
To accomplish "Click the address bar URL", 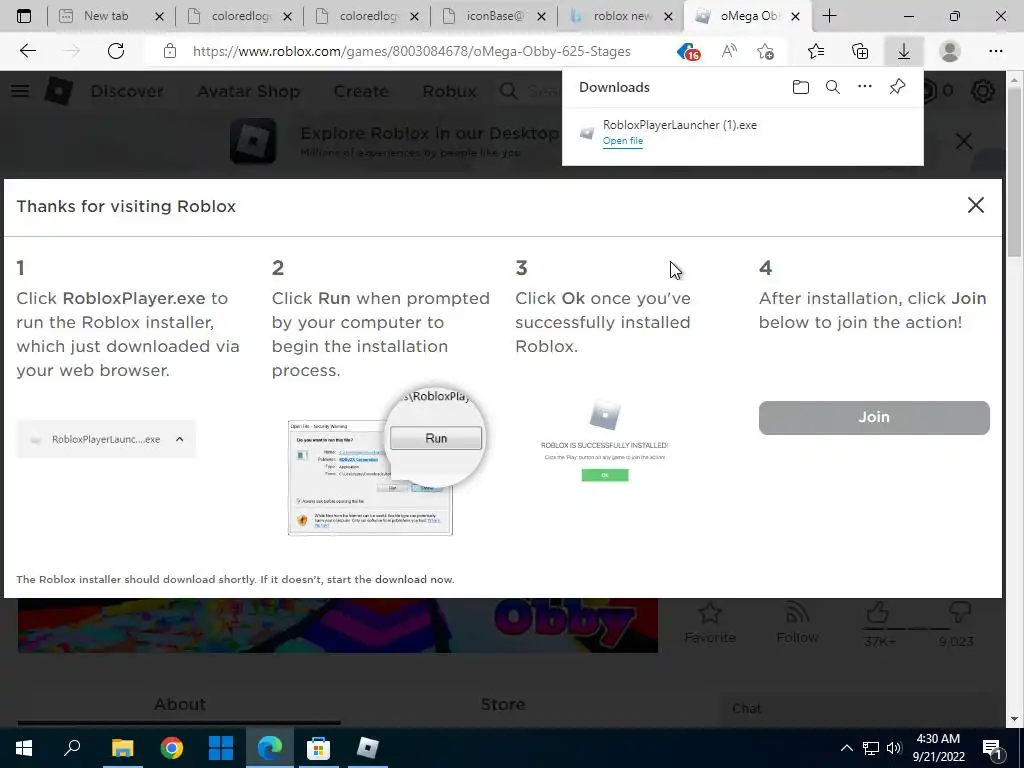I will tap(411, 51).
